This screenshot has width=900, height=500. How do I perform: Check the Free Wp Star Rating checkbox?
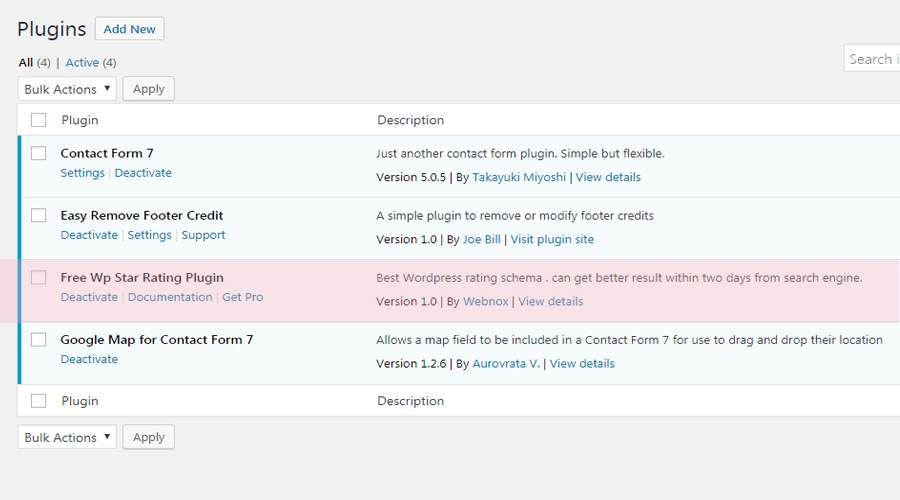click(38, 277)
